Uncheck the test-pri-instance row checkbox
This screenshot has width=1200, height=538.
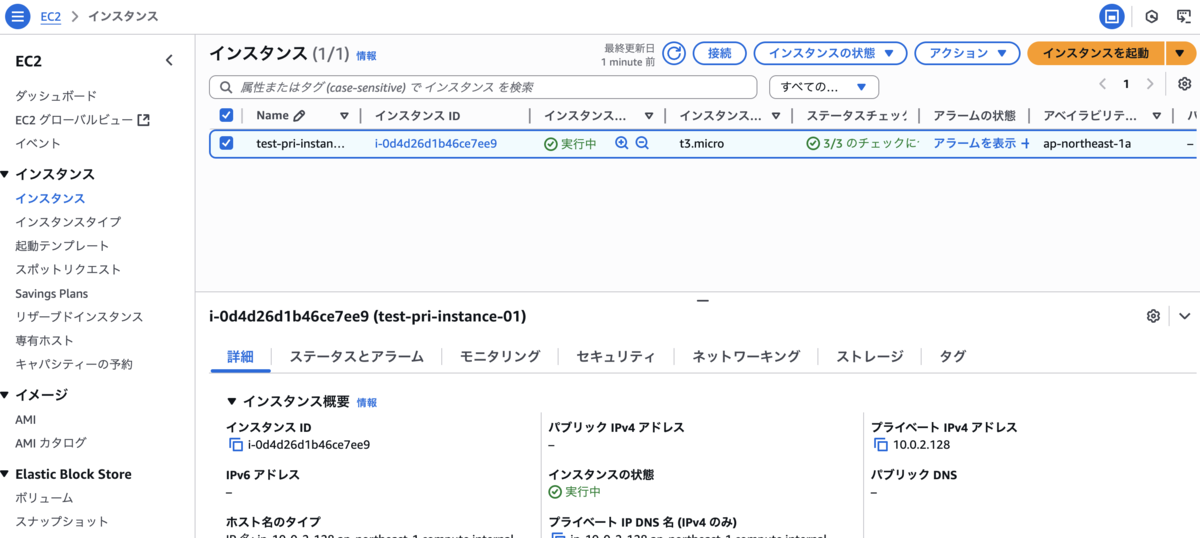pyautogui.click(x=226, y=143)
